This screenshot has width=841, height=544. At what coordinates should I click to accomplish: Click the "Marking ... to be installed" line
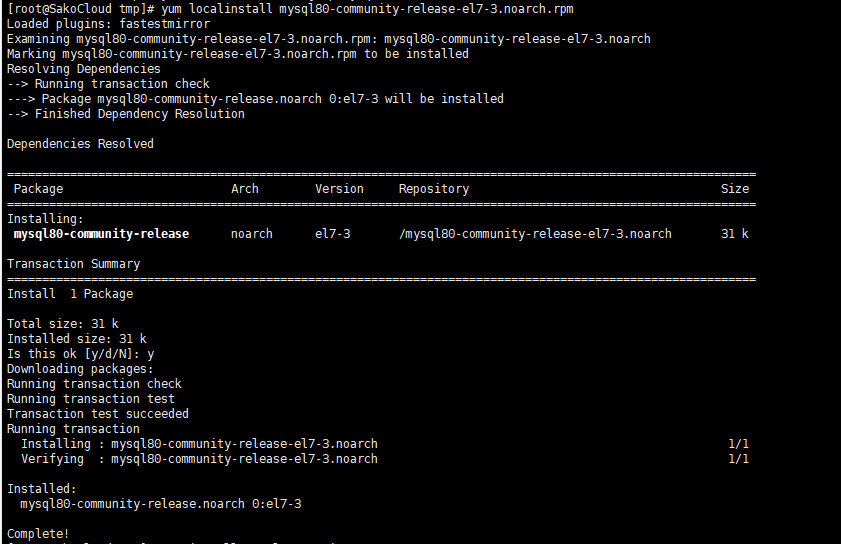238,54
